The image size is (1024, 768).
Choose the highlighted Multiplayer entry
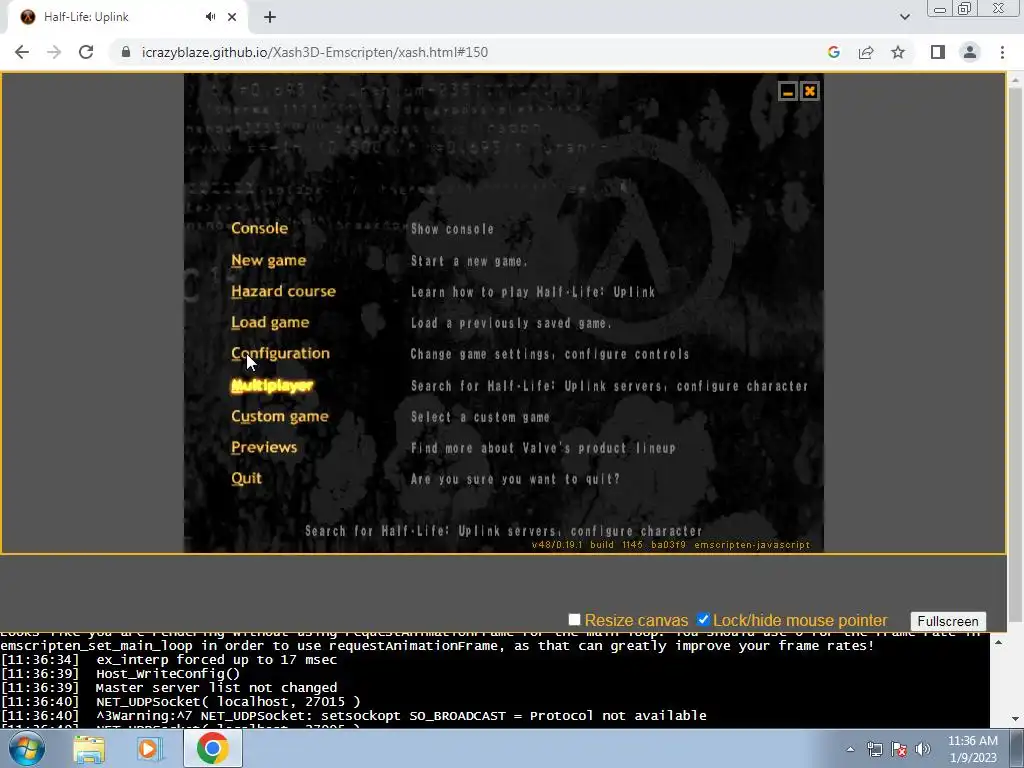(272, 385)
